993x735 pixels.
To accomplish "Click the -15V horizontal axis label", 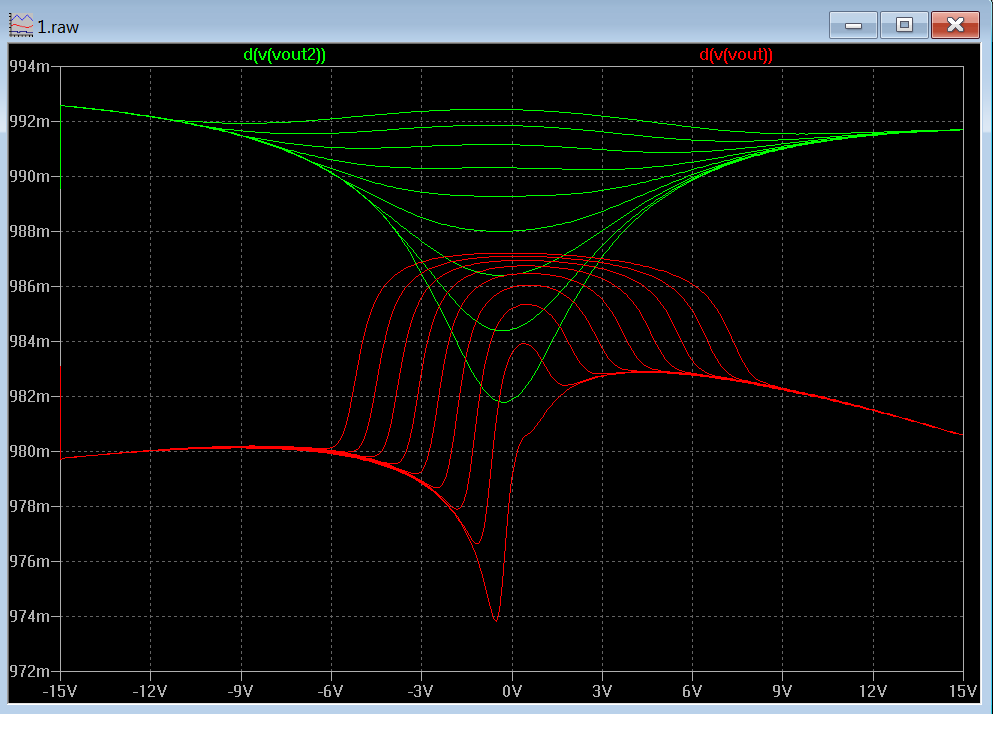I will coord(60,691).
